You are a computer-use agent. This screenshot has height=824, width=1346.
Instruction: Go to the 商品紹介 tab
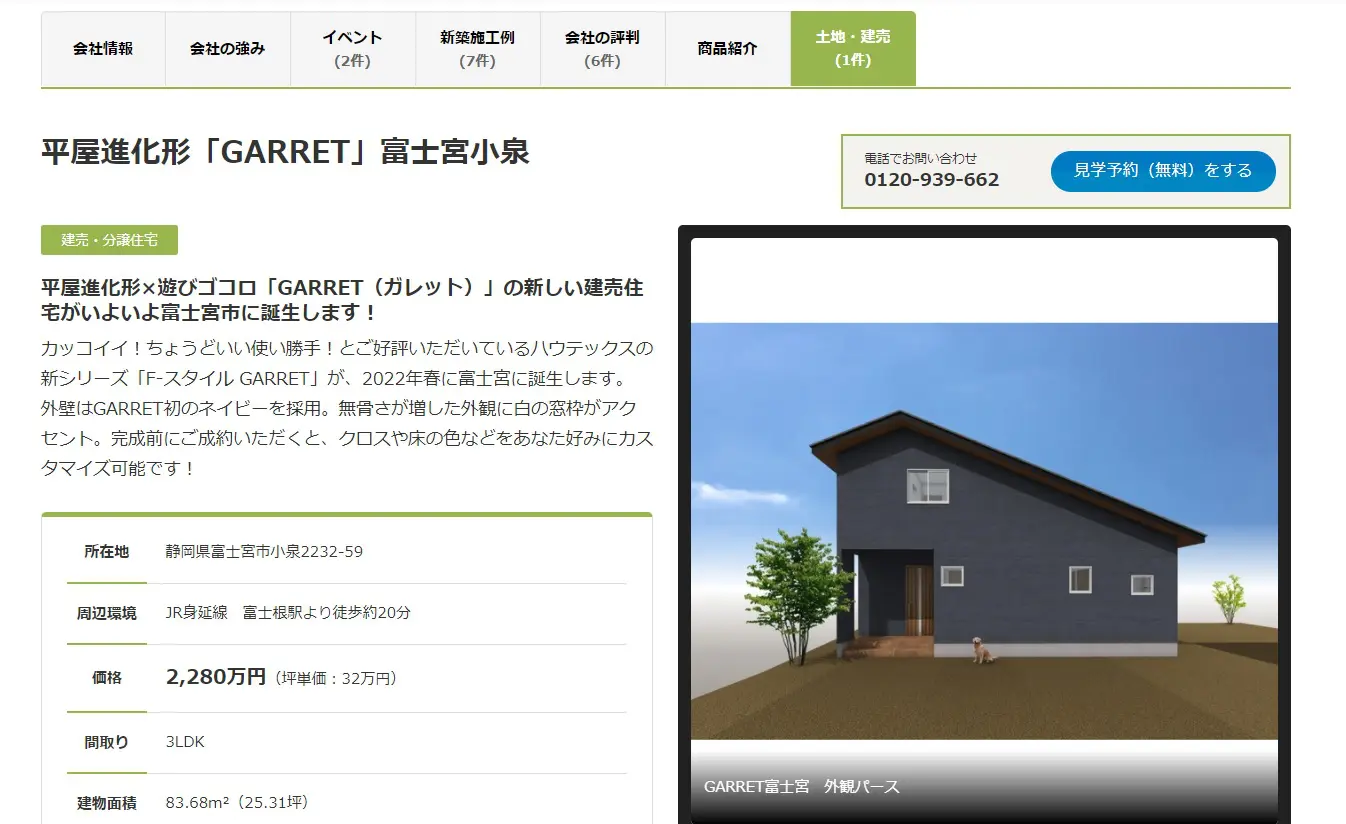click(727, 49)
